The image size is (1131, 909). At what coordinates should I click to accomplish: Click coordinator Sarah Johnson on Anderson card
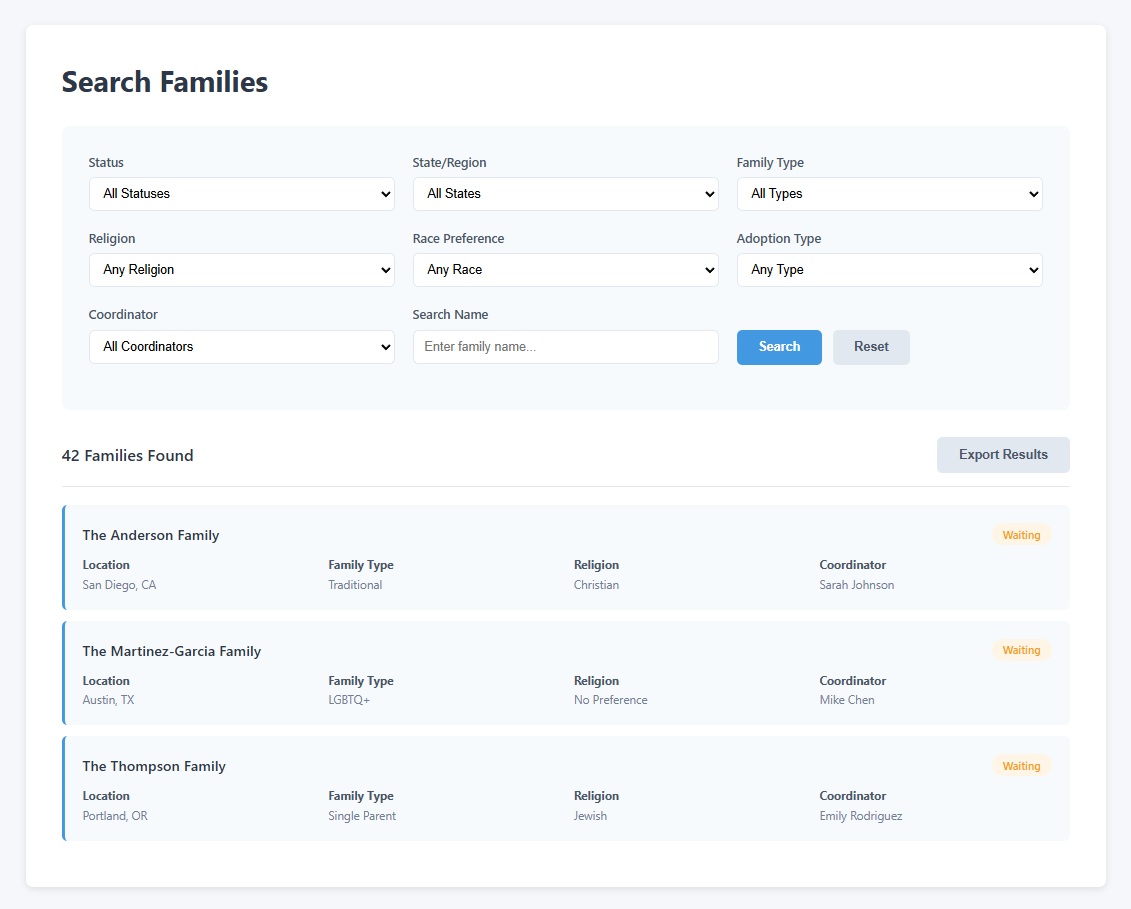857,585
